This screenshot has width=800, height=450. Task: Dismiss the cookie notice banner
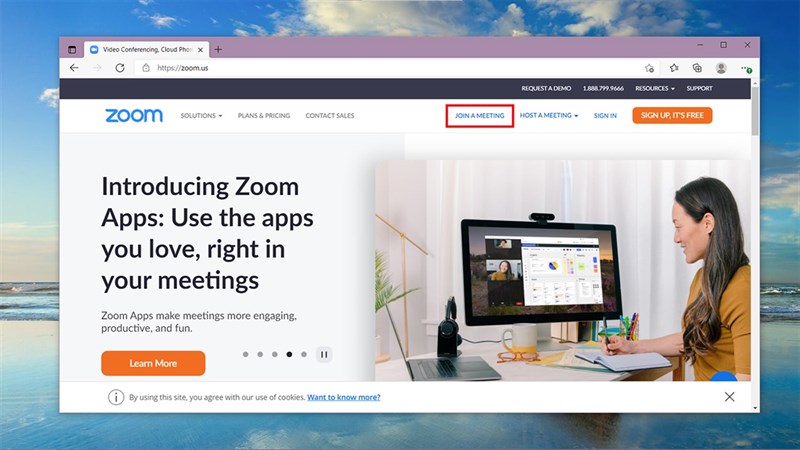point(730,397)
